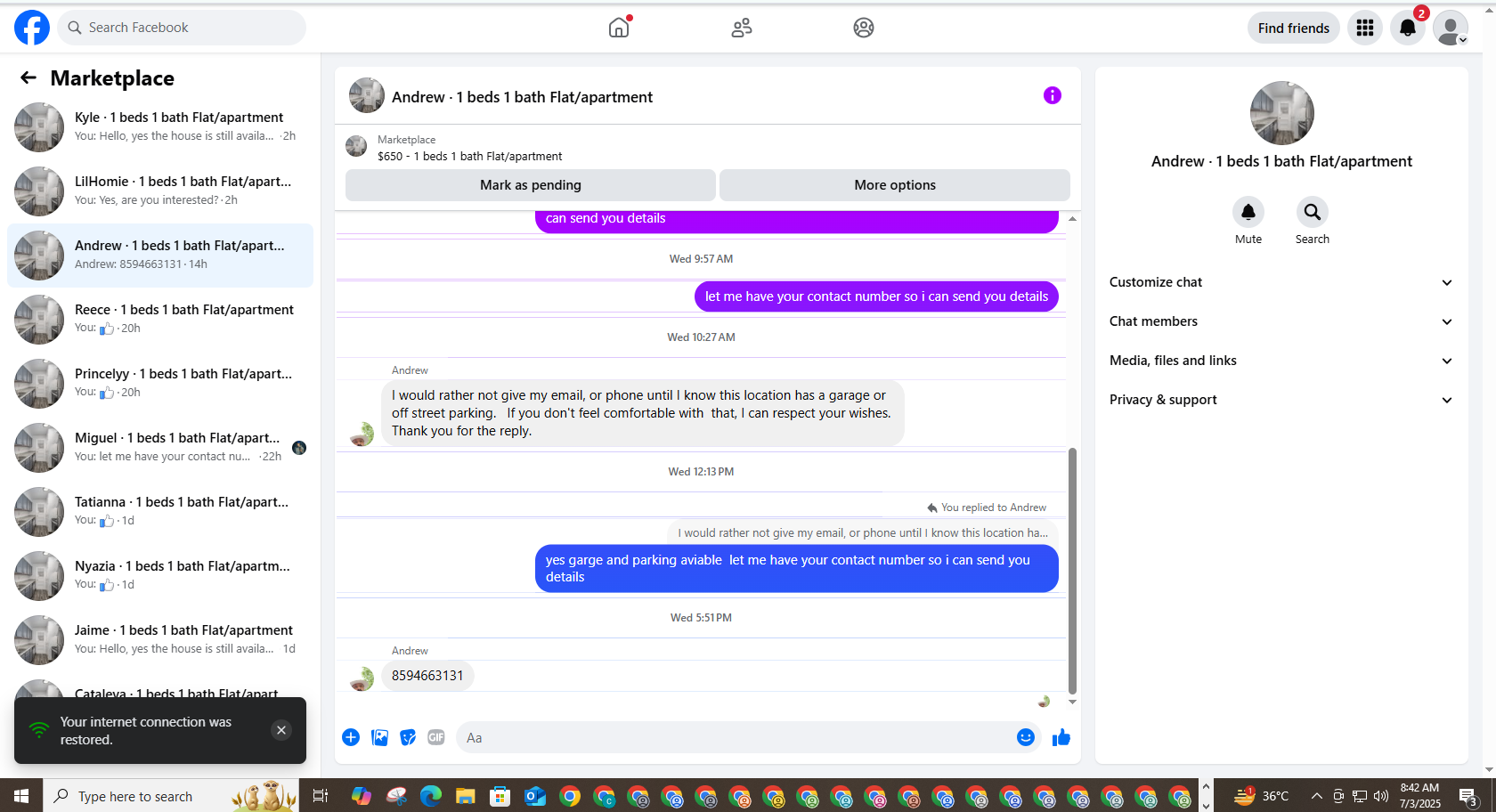Click the chat header listing thumbnail
The height and width of the screenshot is (812, 1496).
point(366,95)
